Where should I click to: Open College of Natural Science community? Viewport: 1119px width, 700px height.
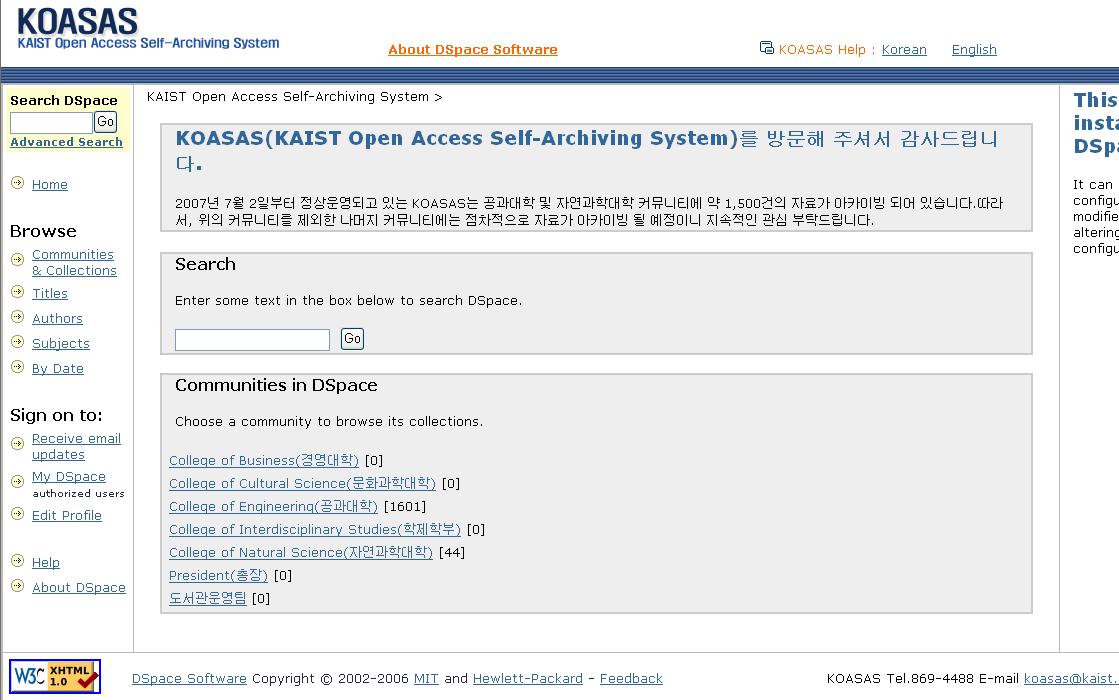tap(301, 552)
